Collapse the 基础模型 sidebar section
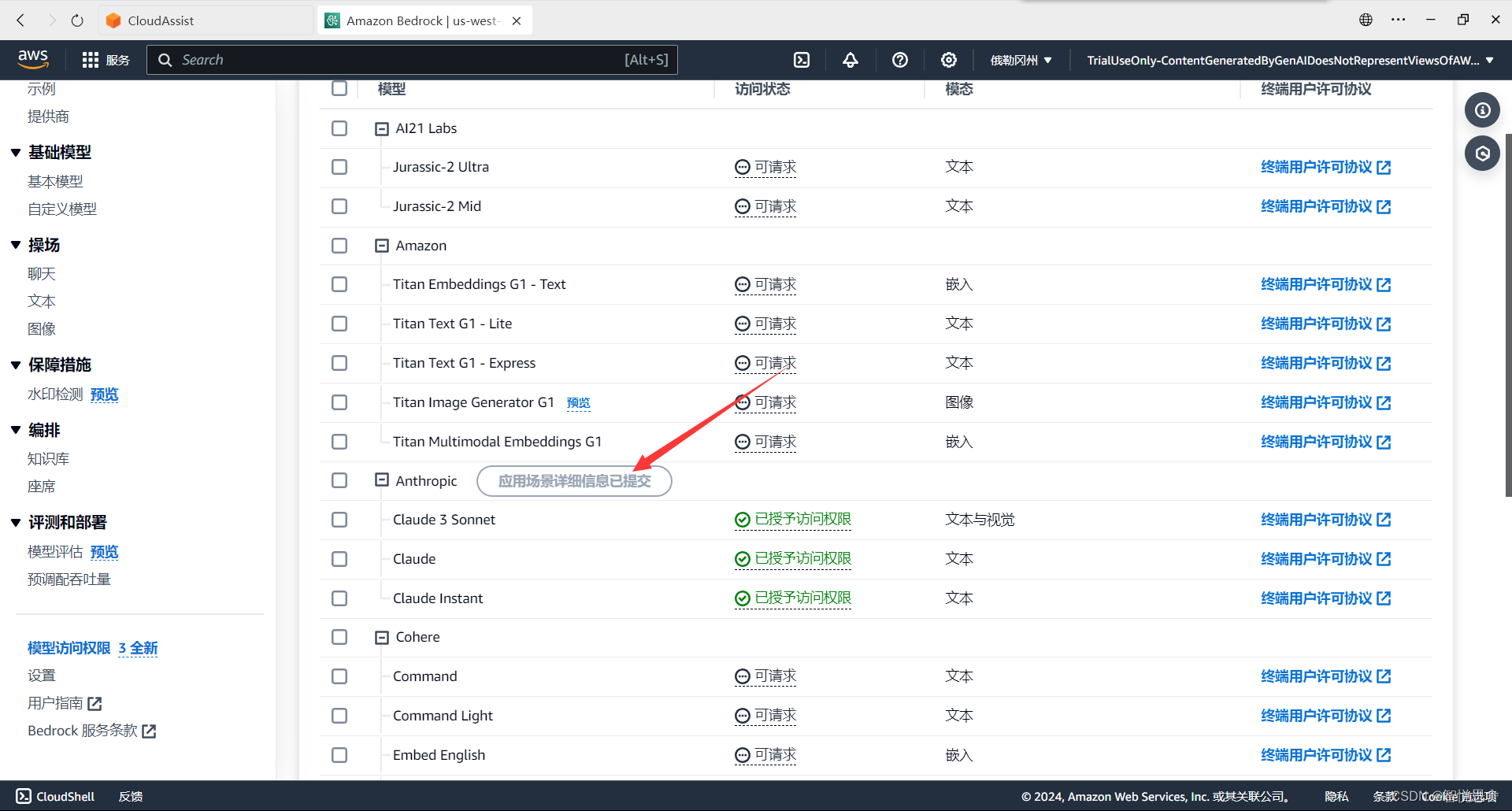The height and width of the screenshot is (811, 1512). [16, 153]
